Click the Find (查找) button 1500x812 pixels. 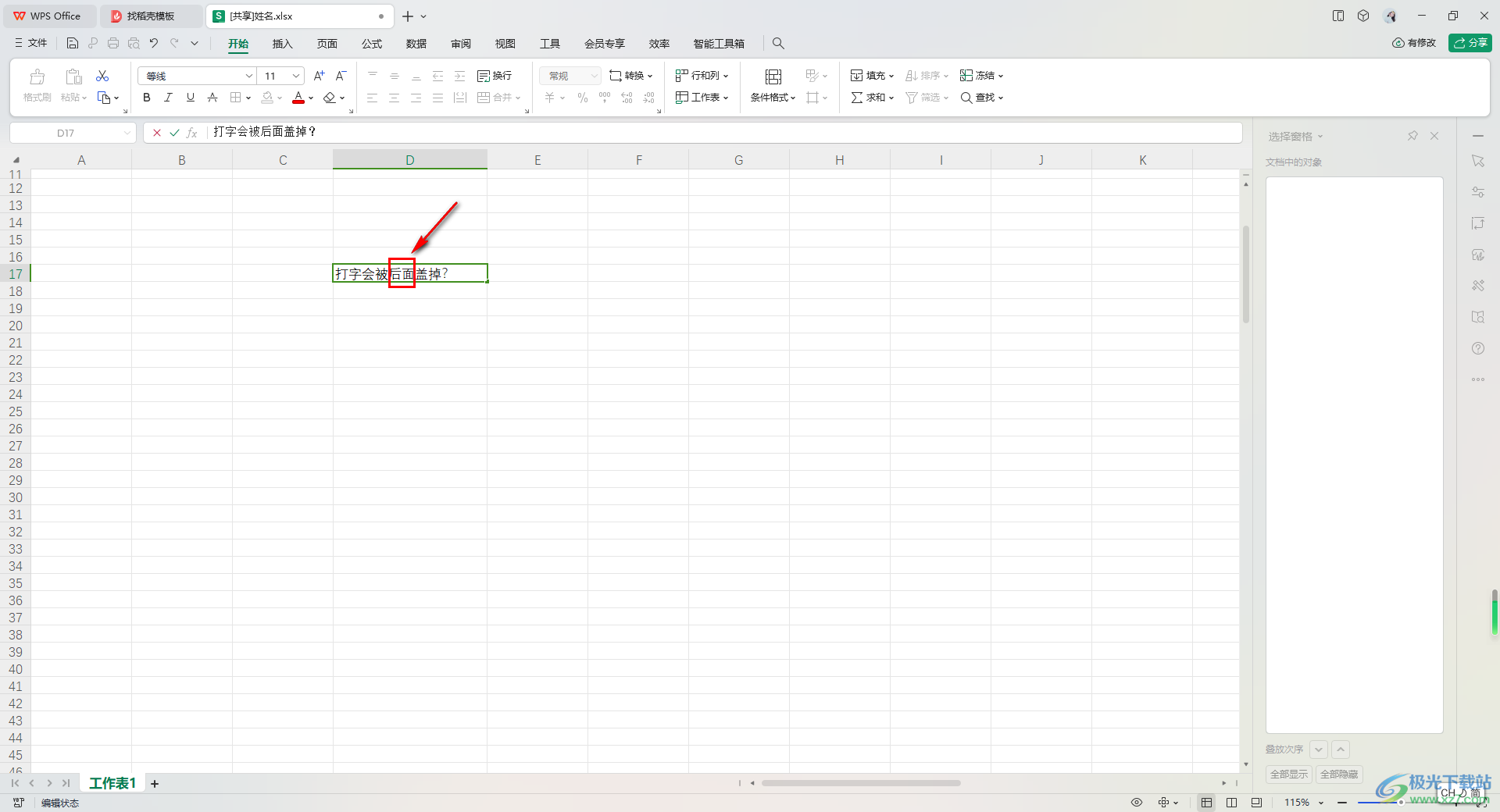point(981,98)
